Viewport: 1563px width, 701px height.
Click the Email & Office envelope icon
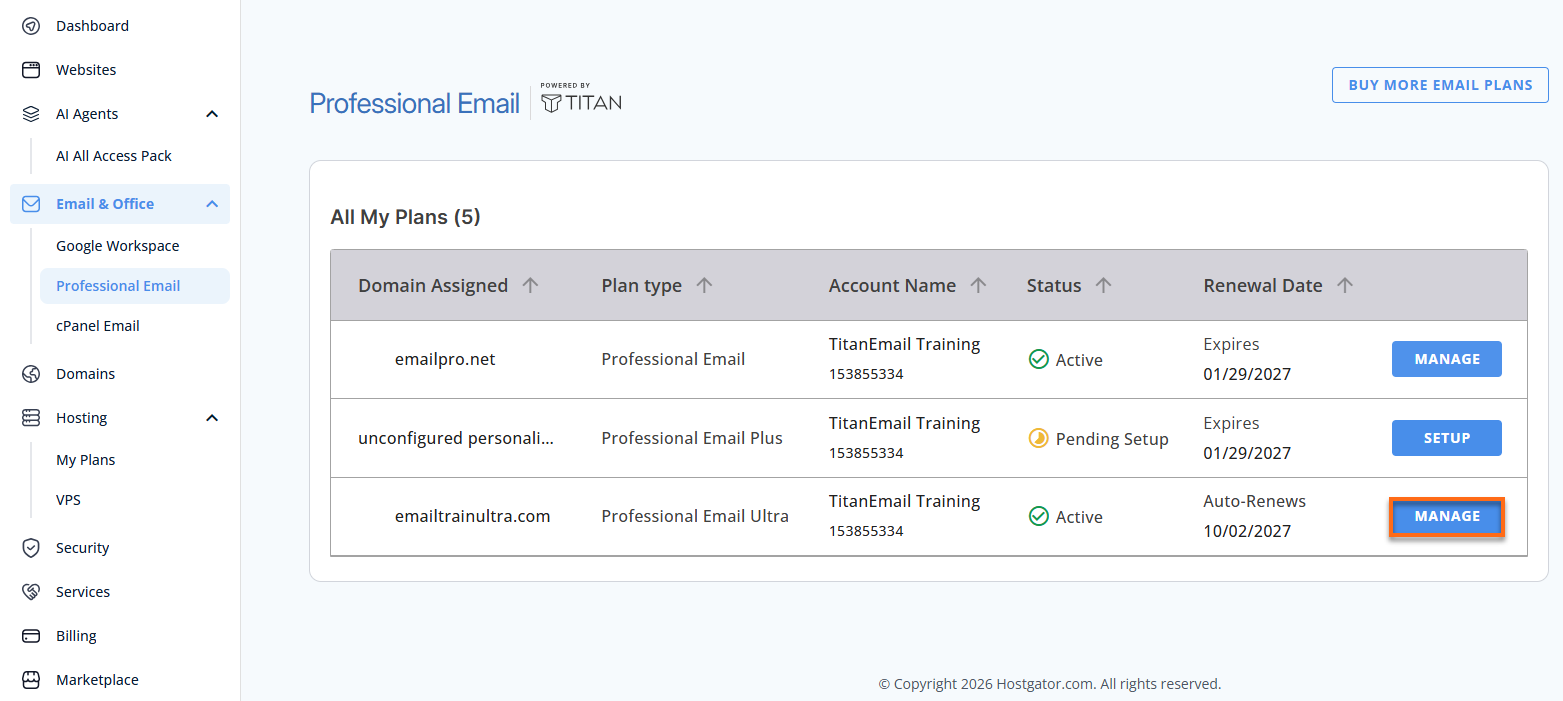pyautogui.click(x=31, y=204)
